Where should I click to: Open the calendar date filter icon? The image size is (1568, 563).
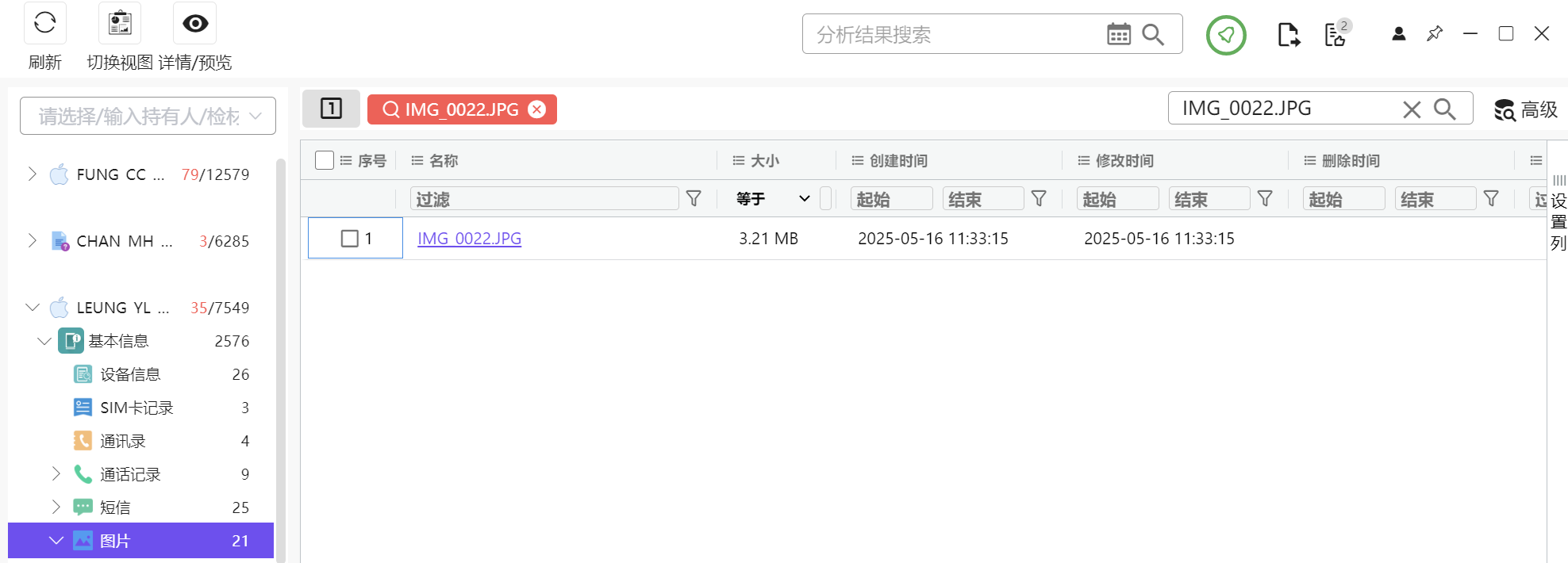point(1119,34)
